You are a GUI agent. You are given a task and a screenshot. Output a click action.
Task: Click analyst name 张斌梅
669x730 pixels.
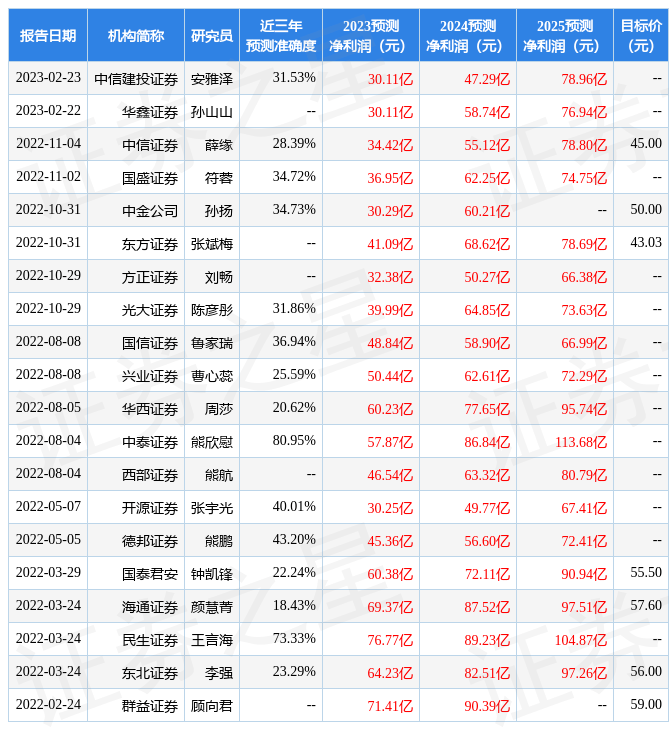pyautogui.click(x=212, y=244)
